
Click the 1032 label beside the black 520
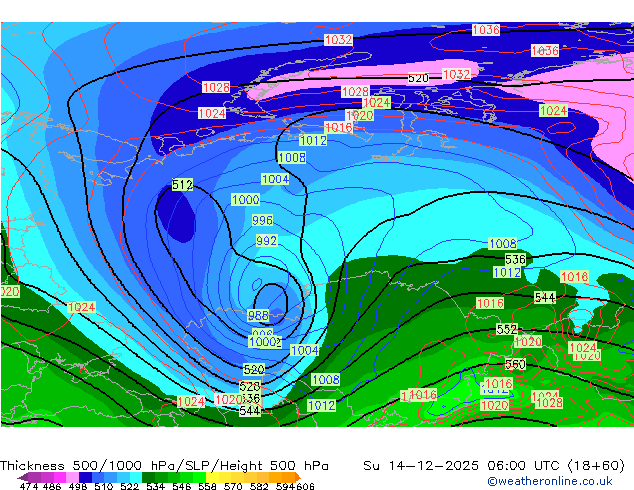(456, 74)
